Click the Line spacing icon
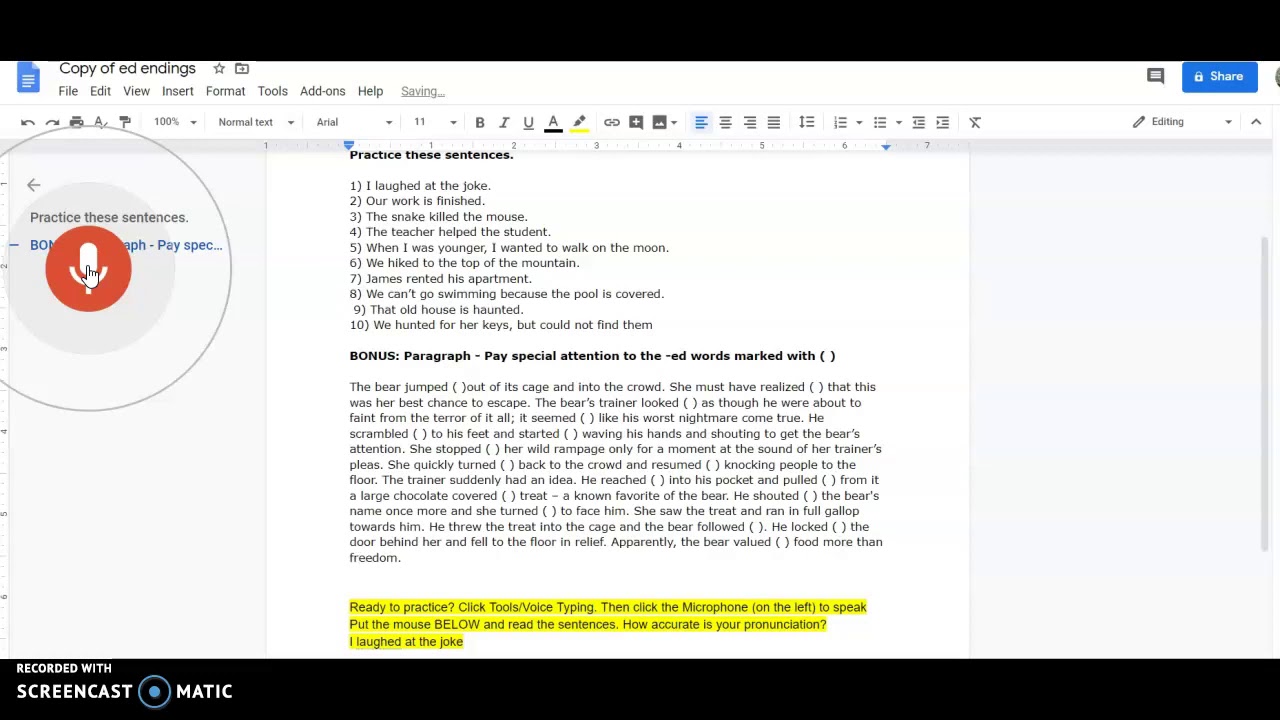Image resolution: width=1280 pixels, height=720 pixels. (x=806, y=122)
